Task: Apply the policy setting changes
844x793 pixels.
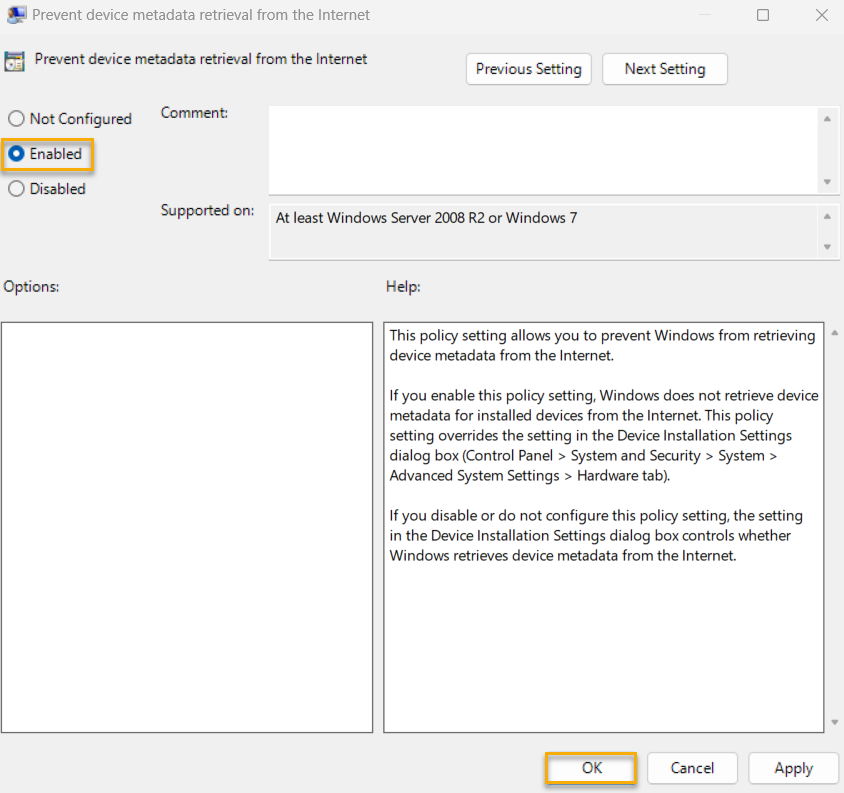Action: coord(793,768)
